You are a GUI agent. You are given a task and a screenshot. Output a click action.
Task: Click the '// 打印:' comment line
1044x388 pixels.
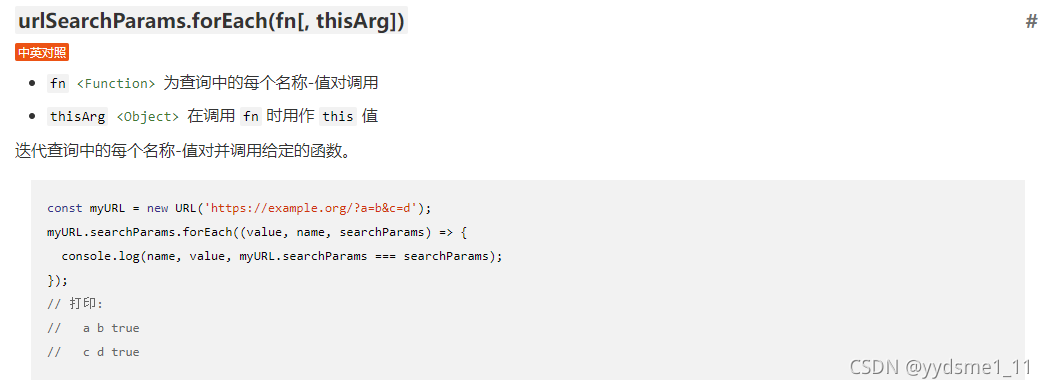(x=75, y=304)
